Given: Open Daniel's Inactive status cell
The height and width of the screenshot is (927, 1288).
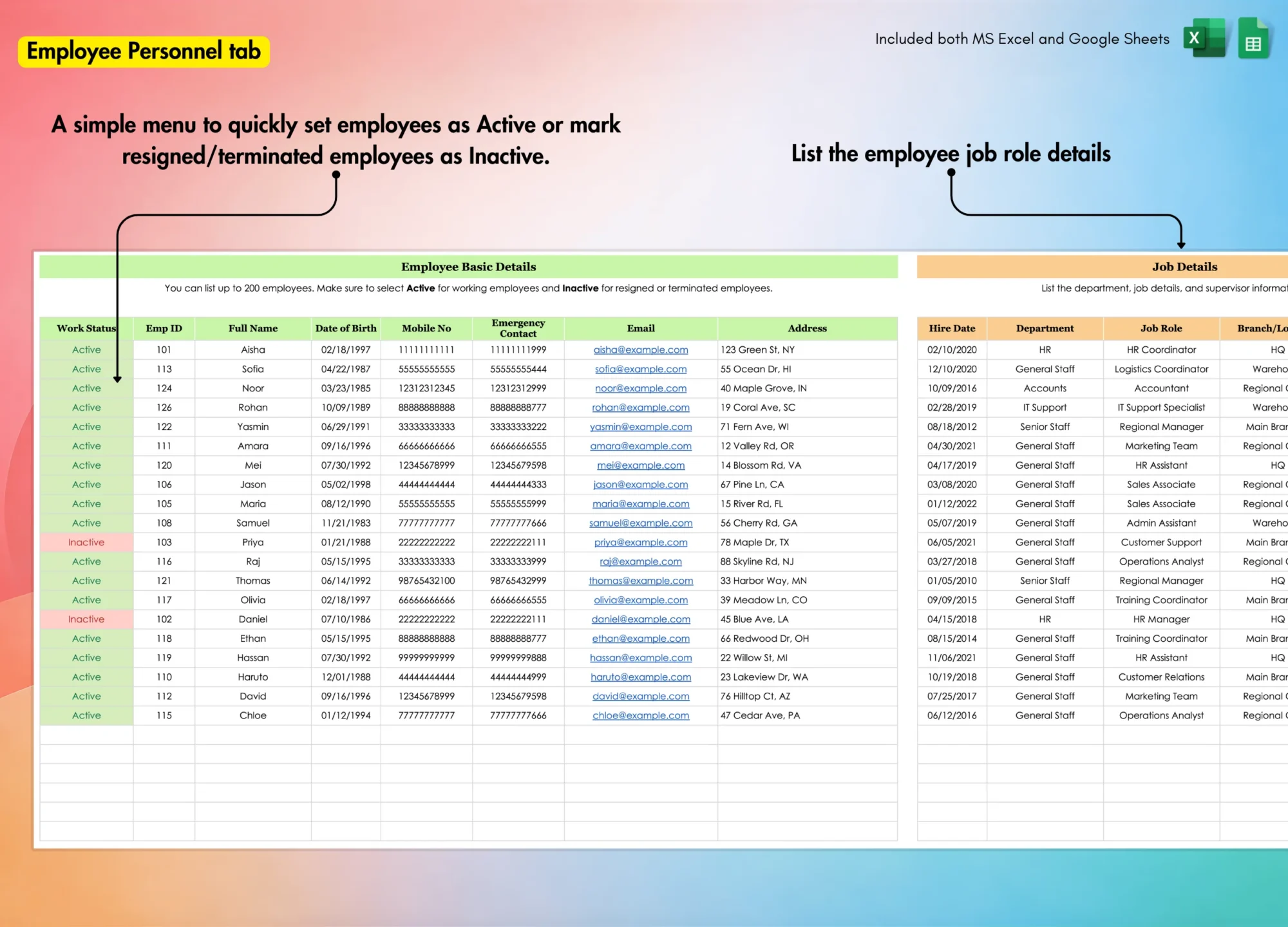Looking at the screenshot, I should coord(86,619).
